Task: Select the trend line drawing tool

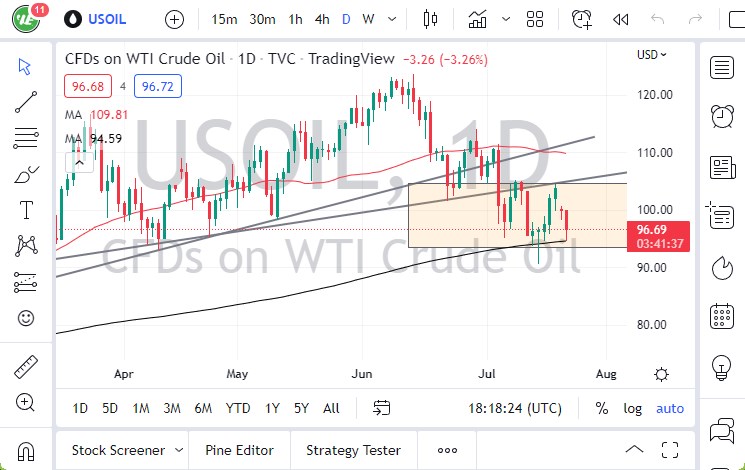Action: (27, 100)
